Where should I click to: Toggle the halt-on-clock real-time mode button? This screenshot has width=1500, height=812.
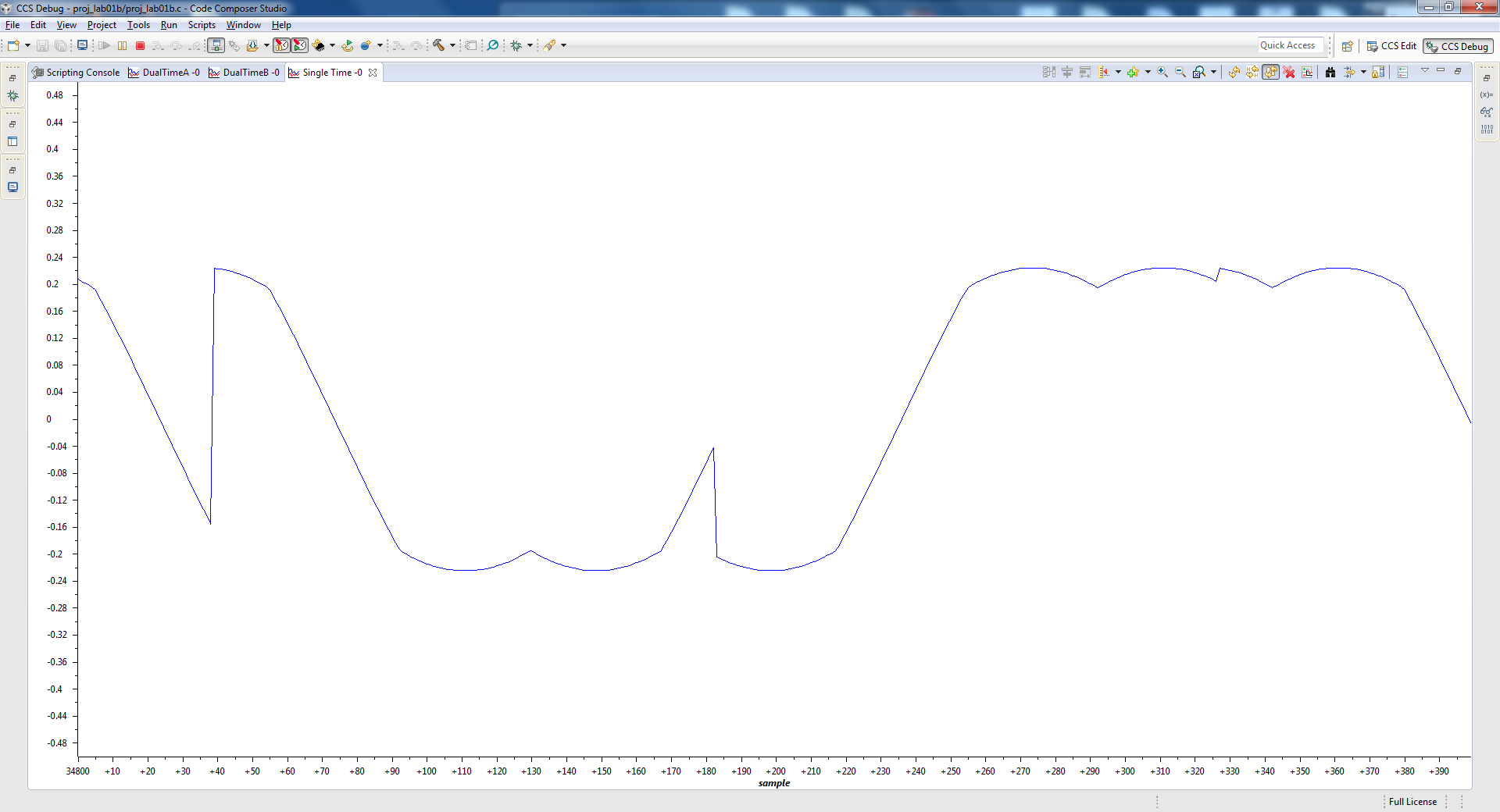282,45
